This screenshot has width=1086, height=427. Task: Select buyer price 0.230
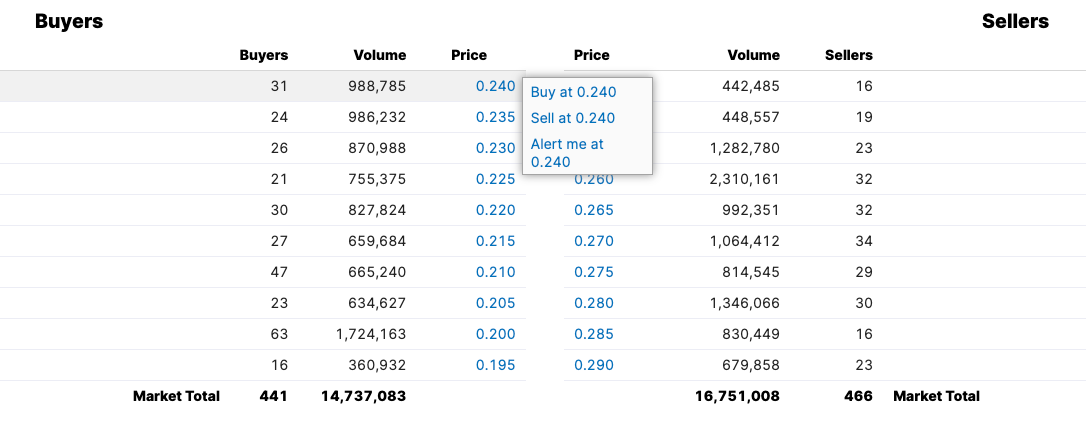tap(495, 148)
